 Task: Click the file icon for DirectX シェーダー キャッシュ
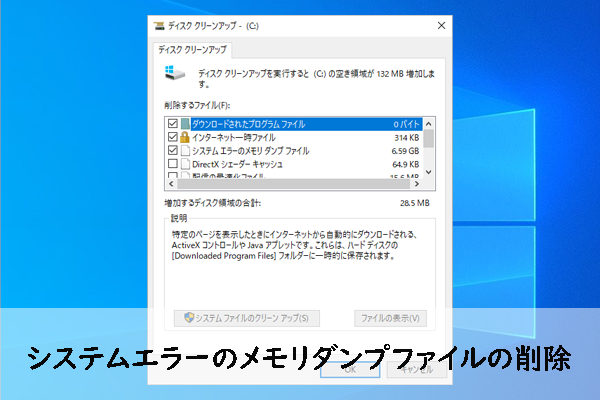pyautogui.click(x=185, y=164)
